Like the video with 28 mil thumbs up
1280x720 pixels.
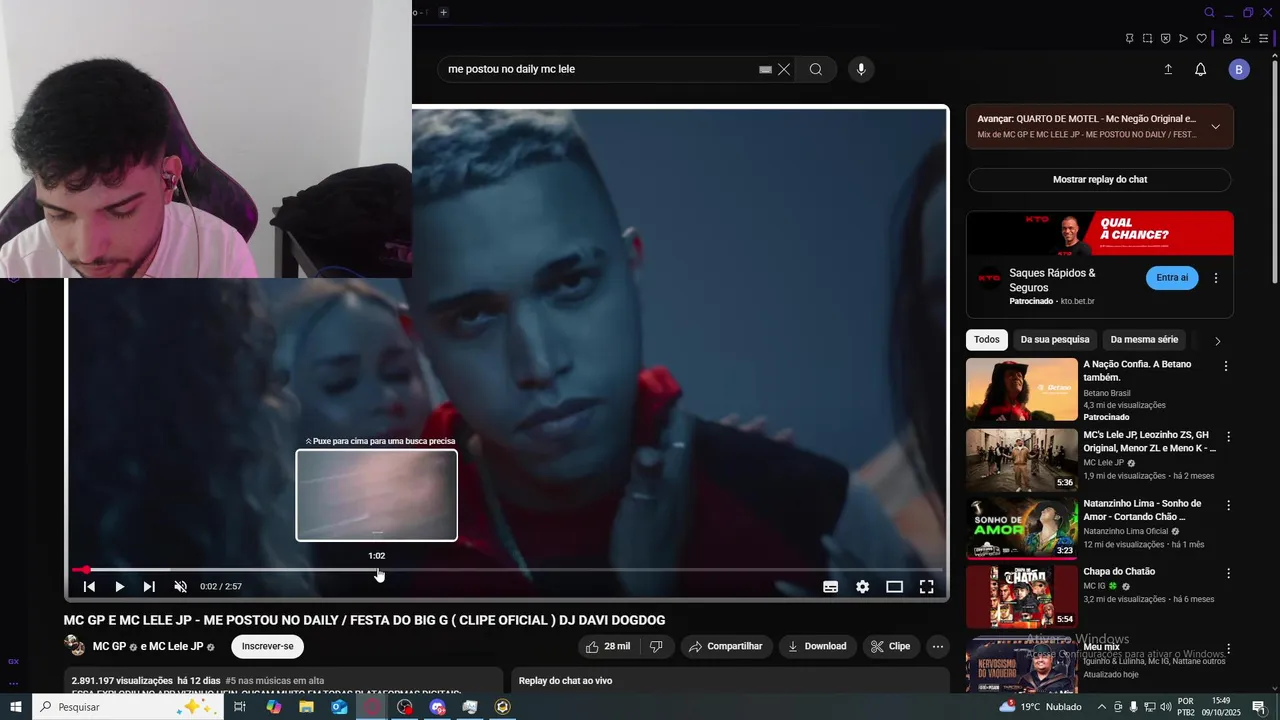point(608,647)
